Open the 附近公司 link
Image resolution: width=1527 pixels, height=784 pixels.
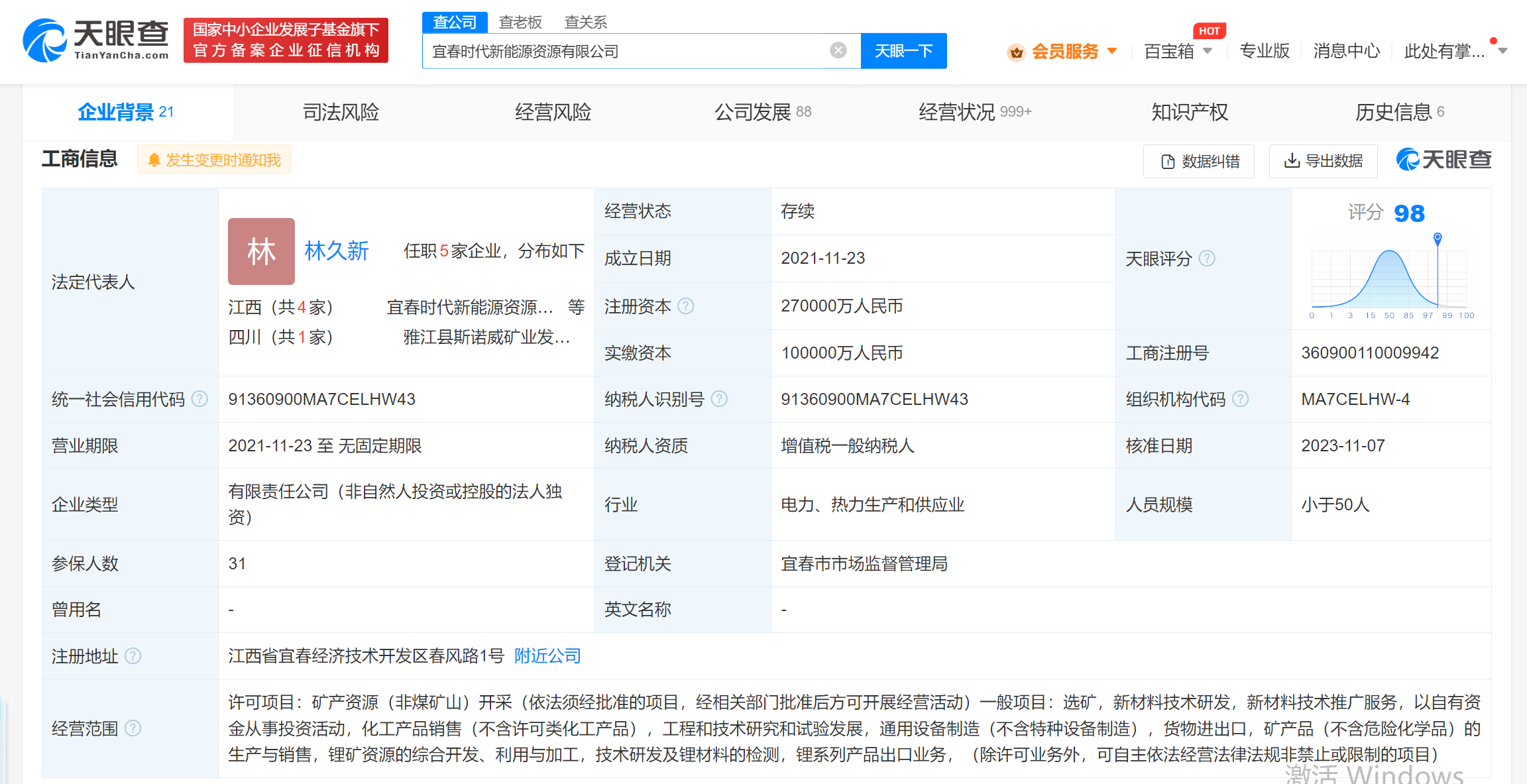click(x=545, y=656)
